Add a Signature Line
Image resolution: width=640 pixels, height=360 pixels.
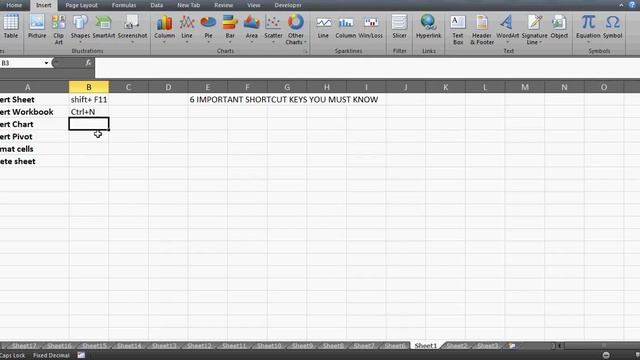tap(534, 29)
